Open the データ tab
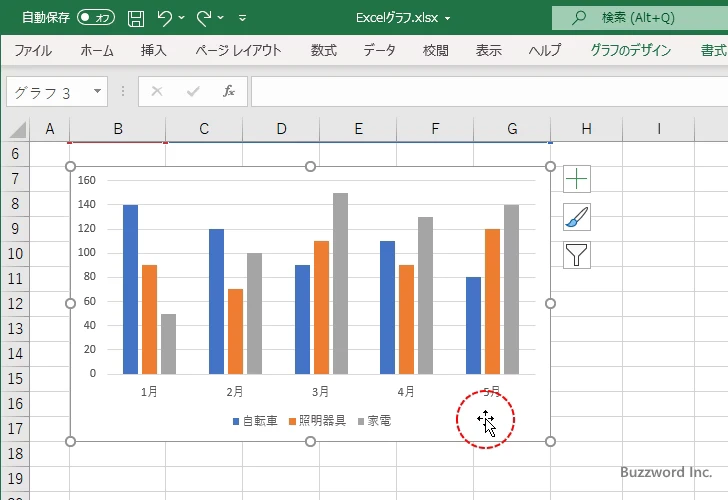This screenshot has width=728, height=500. click(379, 50)
